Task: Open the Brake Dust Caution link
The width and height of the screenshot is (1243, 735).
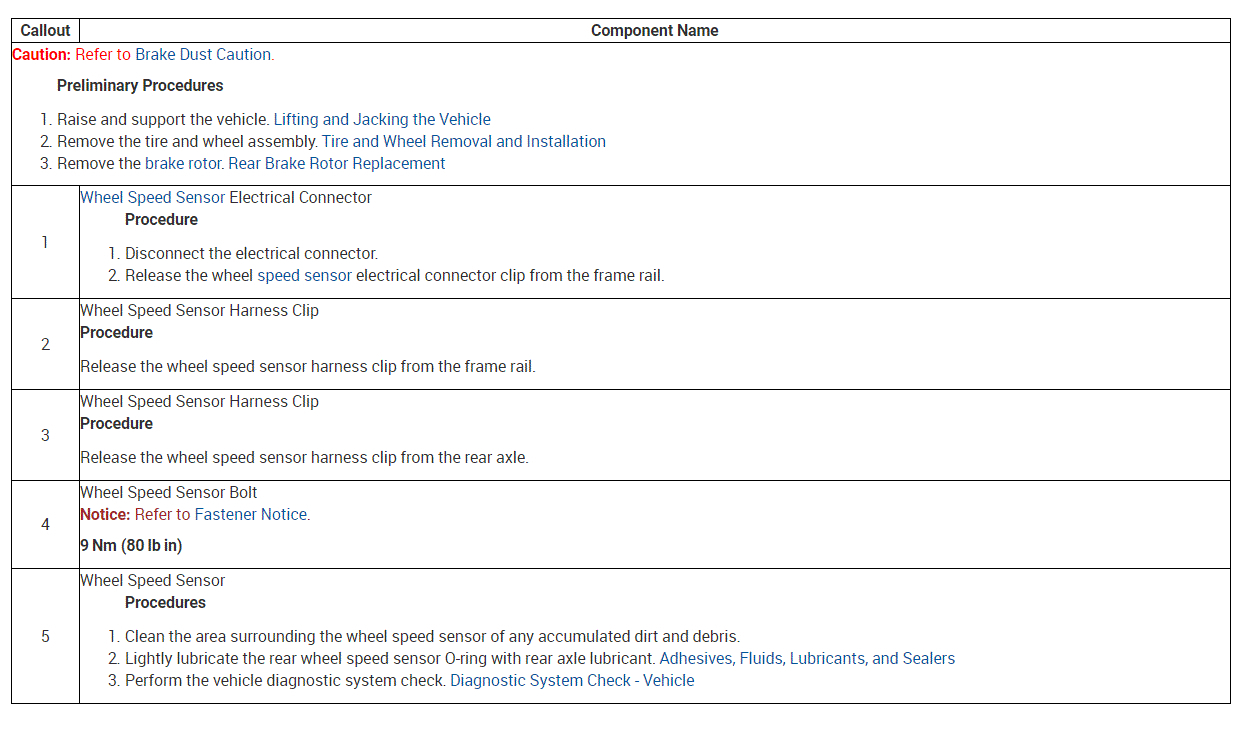Action: point(203,55)
